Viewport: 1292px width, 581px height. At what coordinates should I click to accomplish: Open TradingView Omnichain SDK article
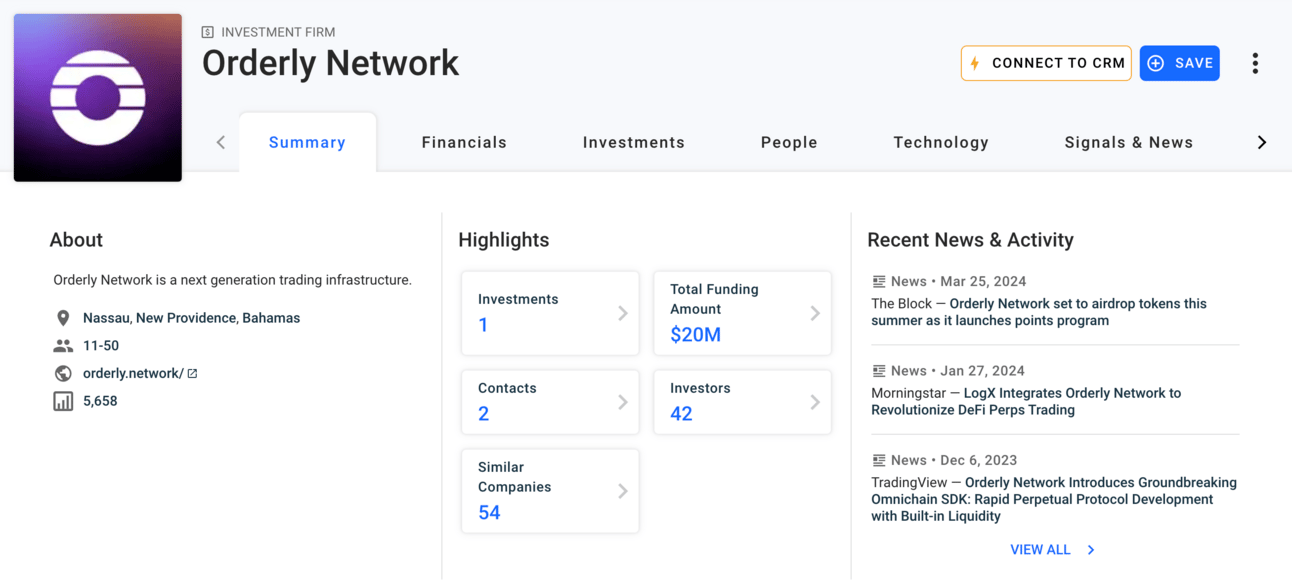(x=1054, y=499)
